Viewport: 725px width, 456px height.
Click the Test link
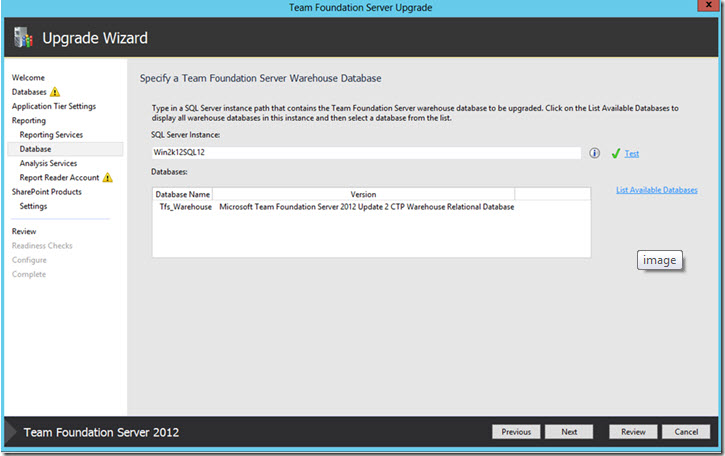pyautogui.click(x=632, y=154)
